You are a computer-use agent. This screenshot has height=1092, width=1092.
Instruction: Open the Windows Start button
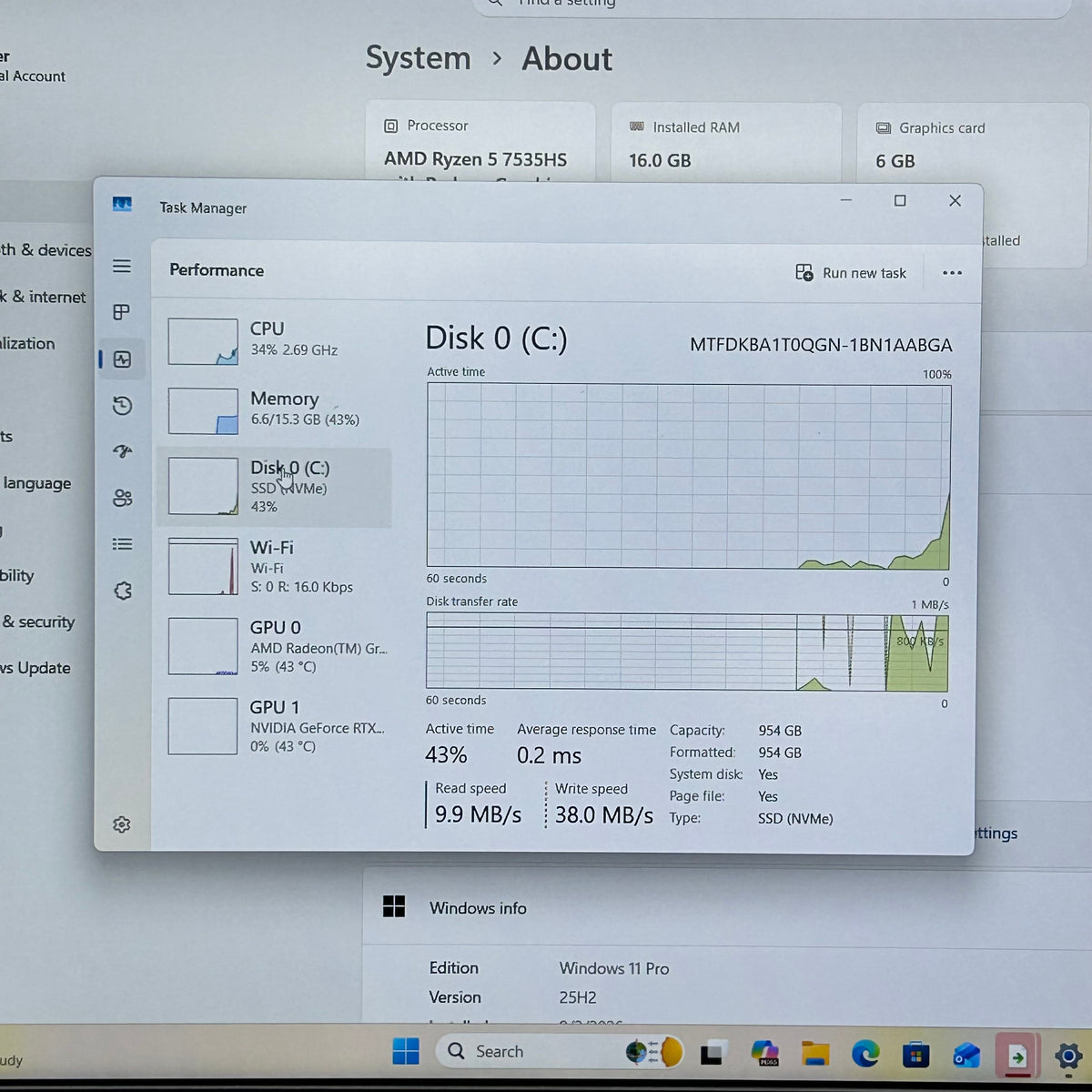click(x=406, y=1051)
